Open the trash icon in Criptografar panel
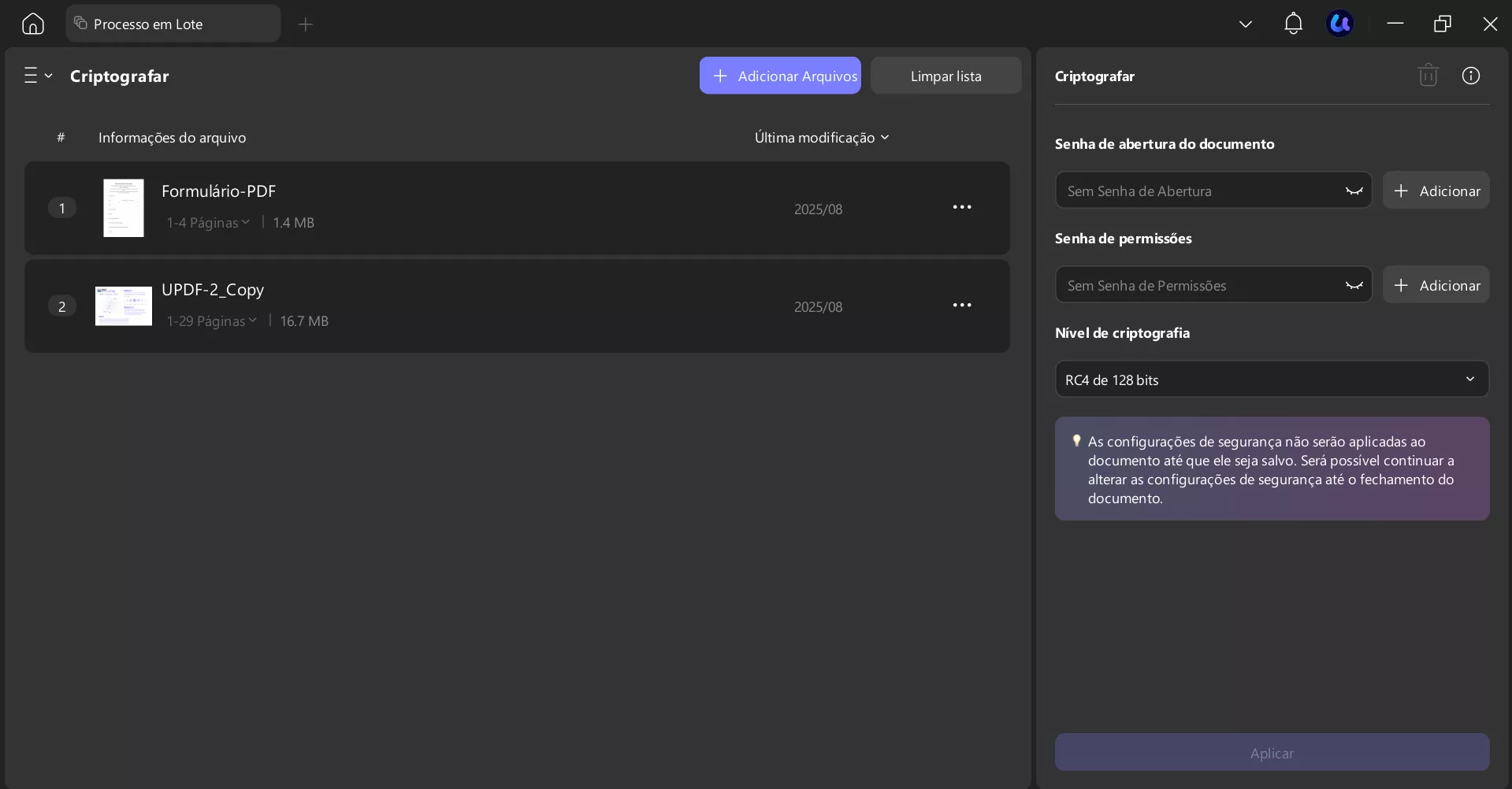Viewport: 1512px width, 789px height. click(1428, 75)
